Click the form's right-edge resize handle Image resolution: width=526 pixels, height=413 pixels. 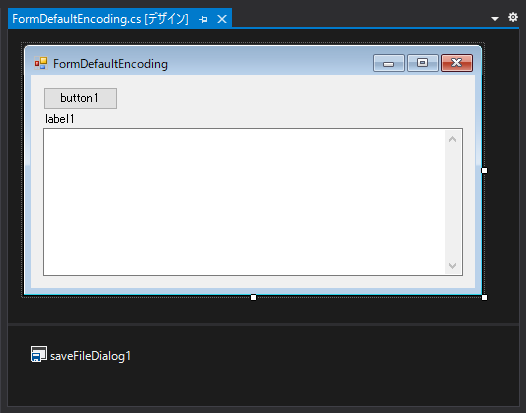(484, 170)
